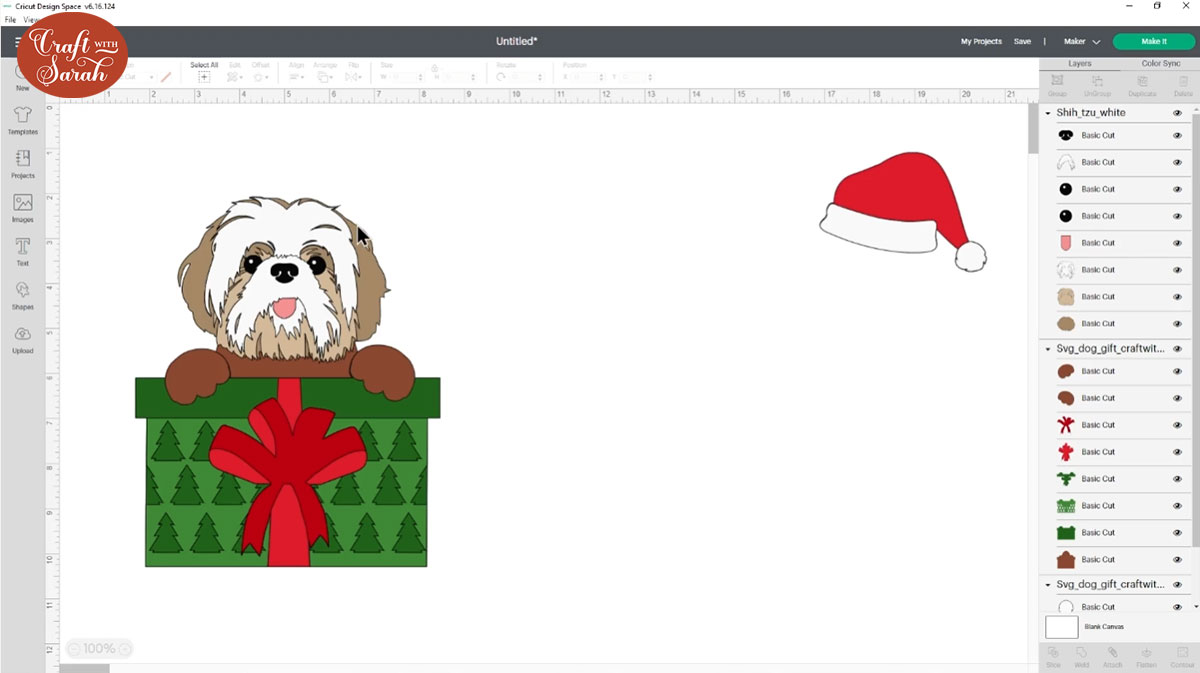Select the black nose layer thumbnail
Screen dimensions: 1200x673
click(1066, 135)
